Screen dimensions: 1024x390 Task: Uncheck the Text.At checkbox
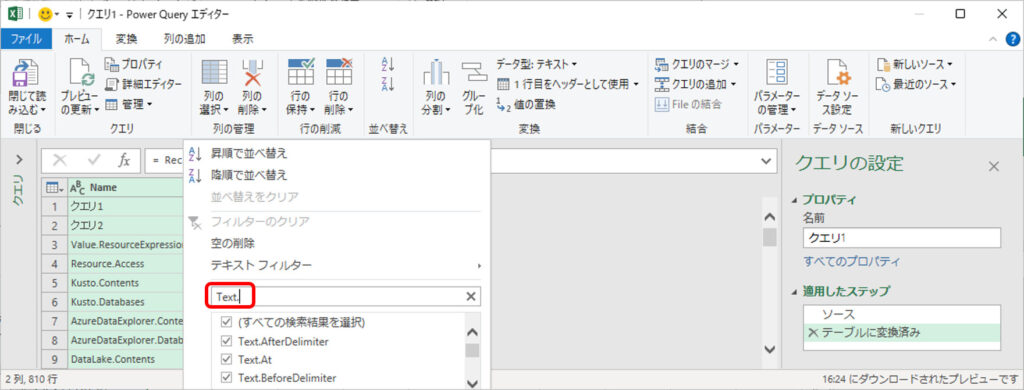(x=227, y=359)
